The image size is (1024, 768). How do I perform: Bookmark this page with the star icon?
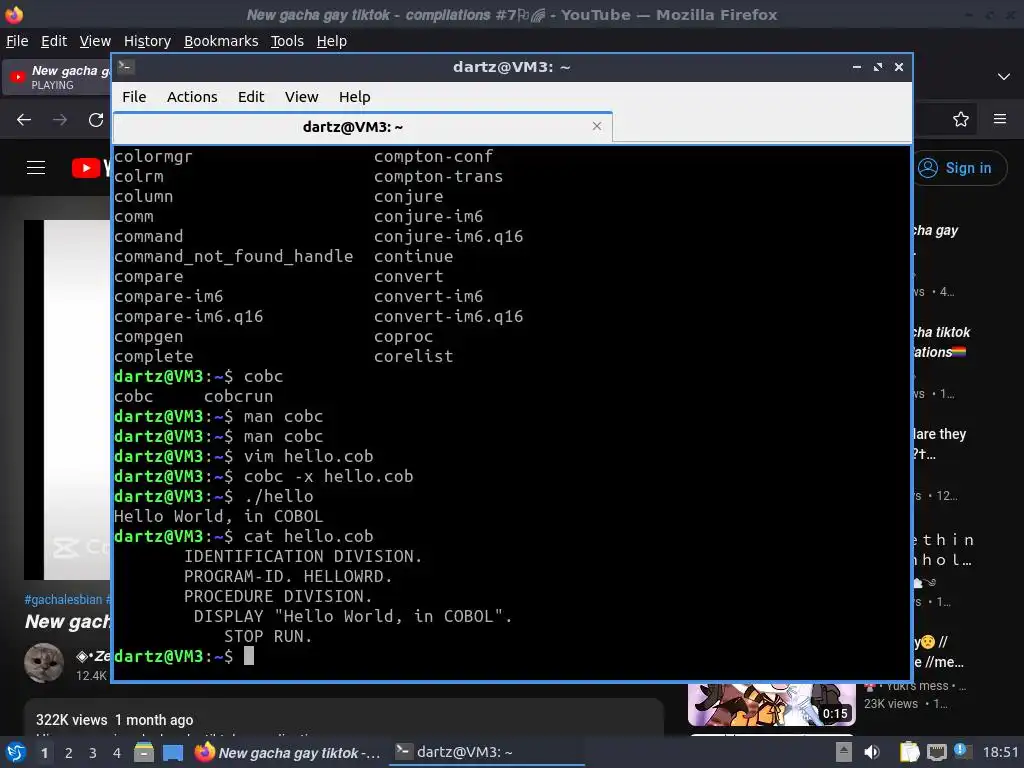click(x=960, y=120)
